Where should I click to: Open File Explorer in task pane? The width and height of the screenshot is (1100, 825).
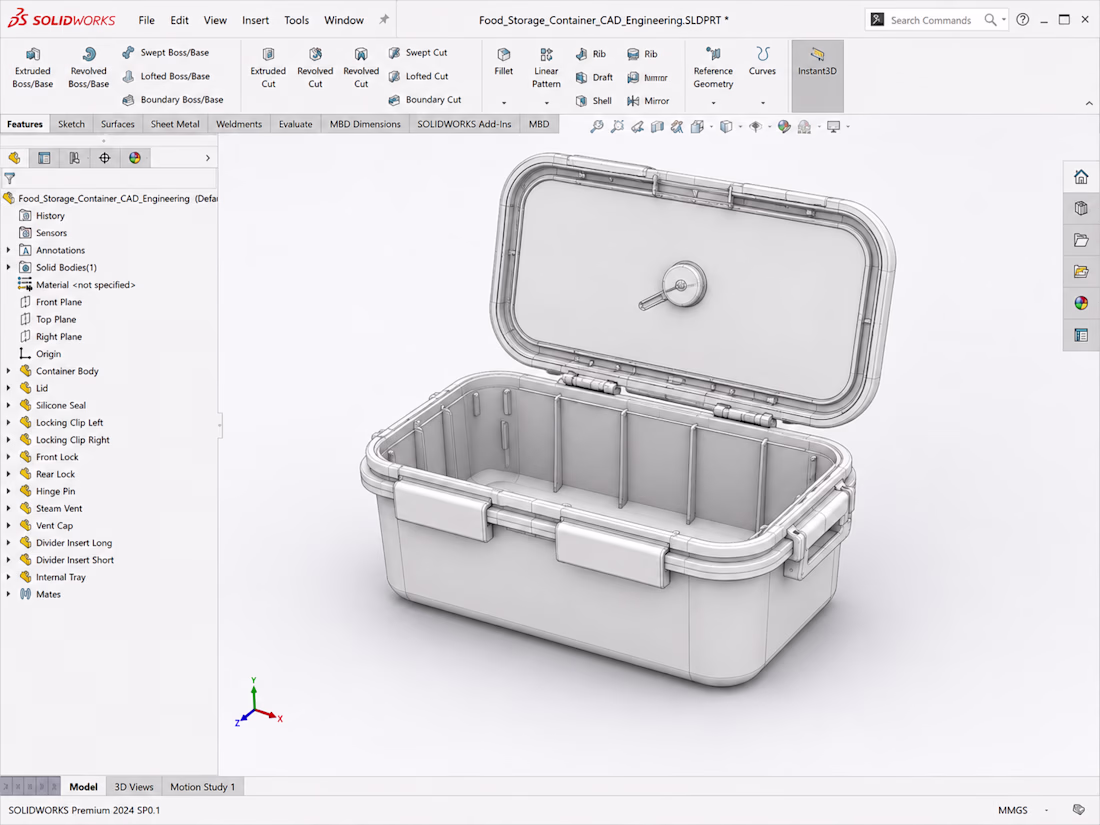[1081, 240]
